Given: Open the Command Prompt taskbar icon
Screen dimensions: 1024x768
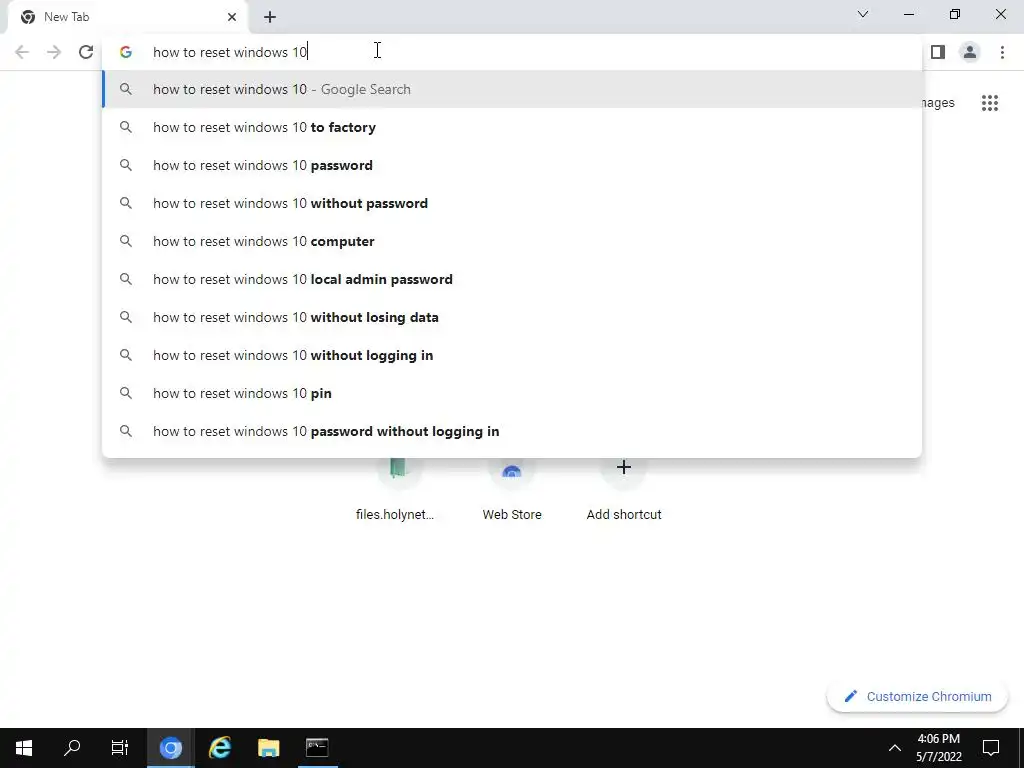Looking at the screenshot, I should coord(317,748).
